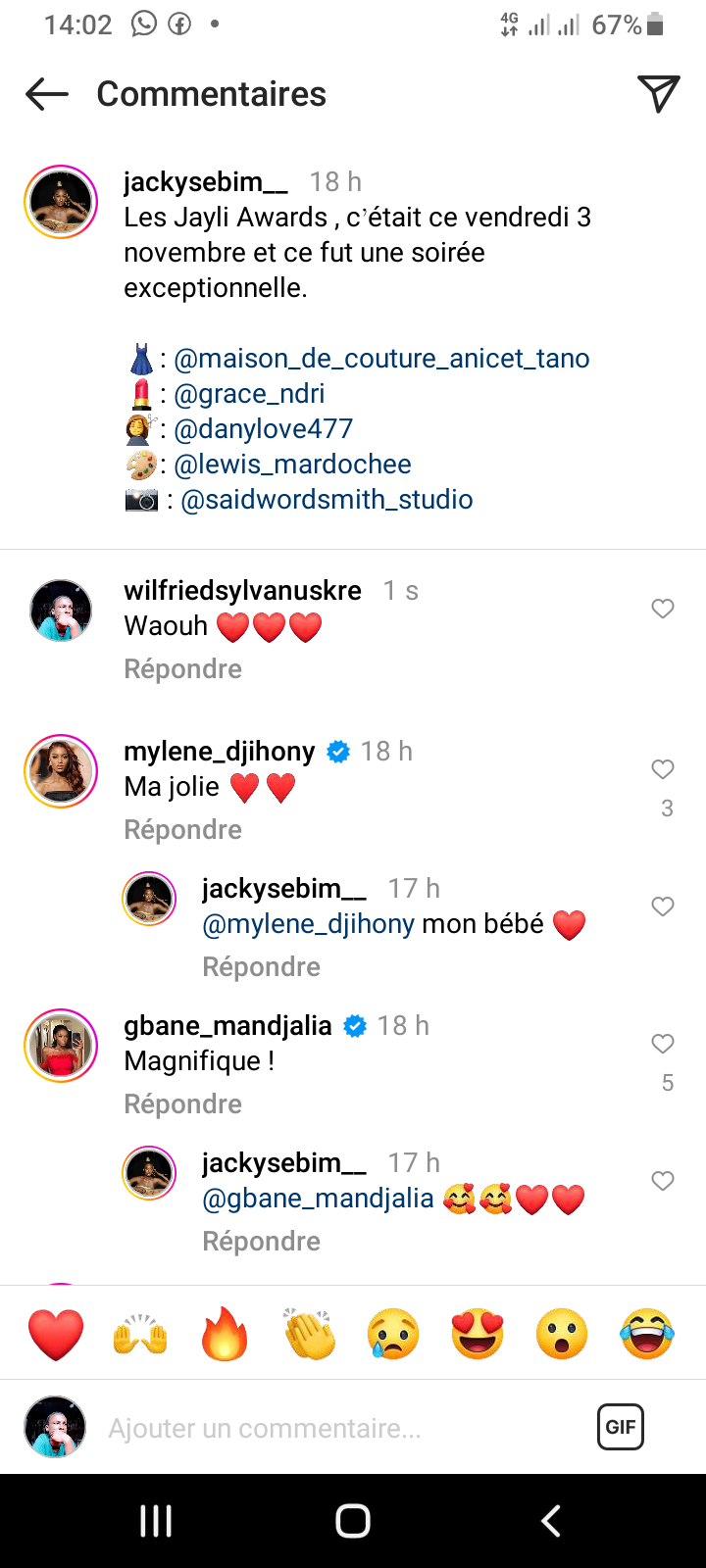
Task: Tap the Android home navigation button
Action: point(353,1521)
